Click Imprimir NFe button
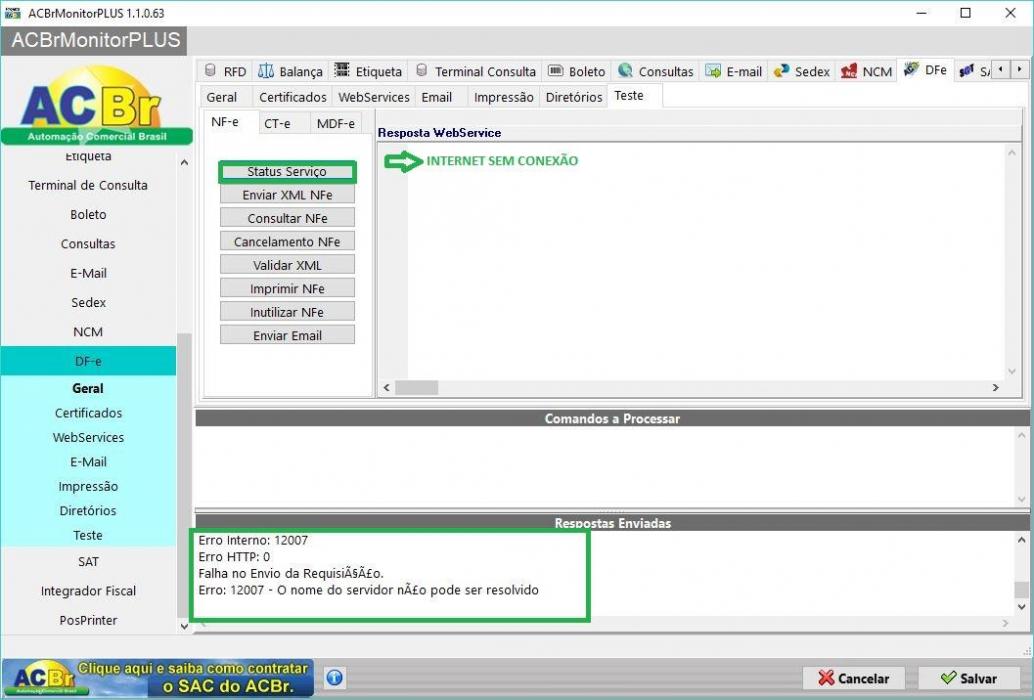1034x700 pixels. coord(287,289)
